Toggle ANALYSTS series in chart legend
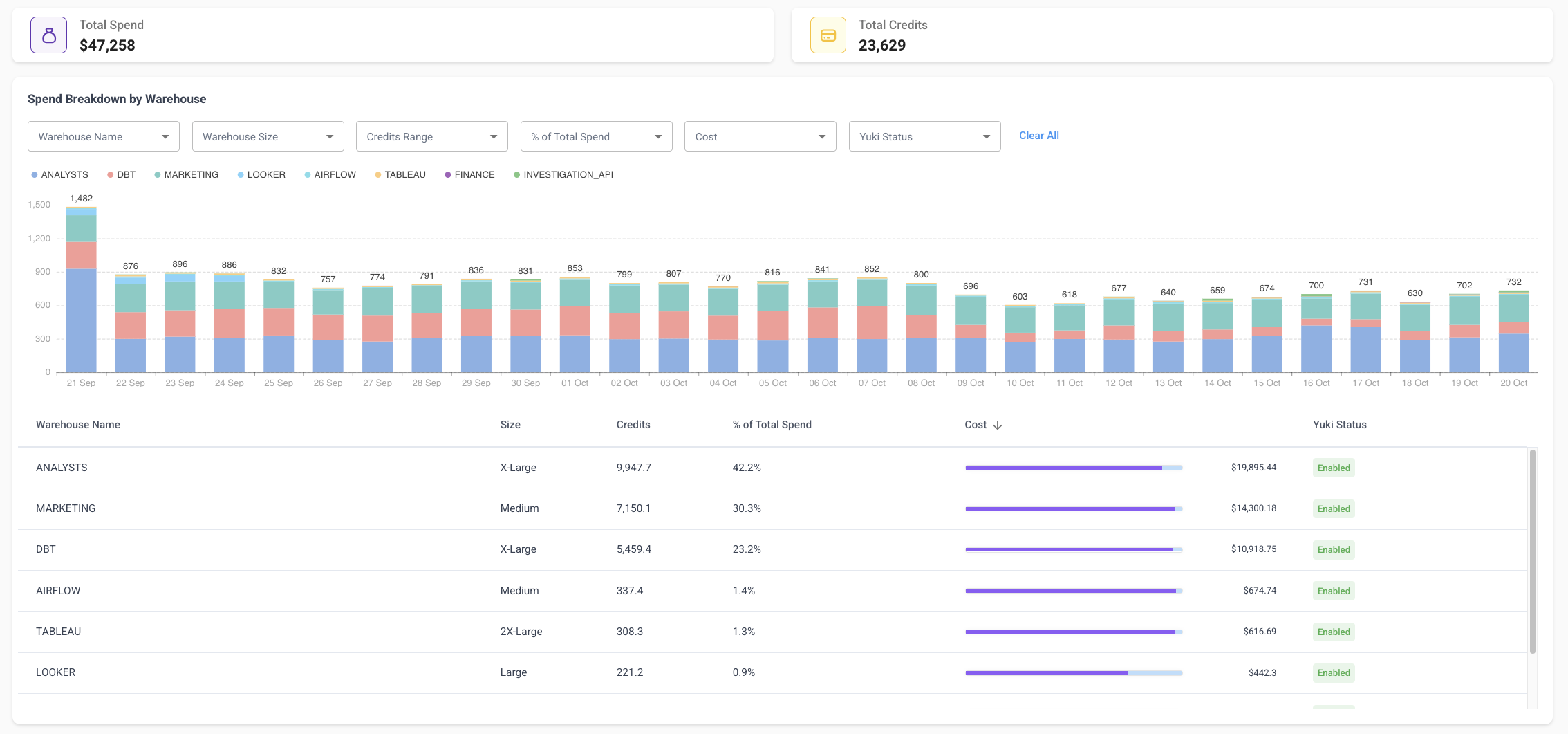1568x734 pixels. coord(59,174)
